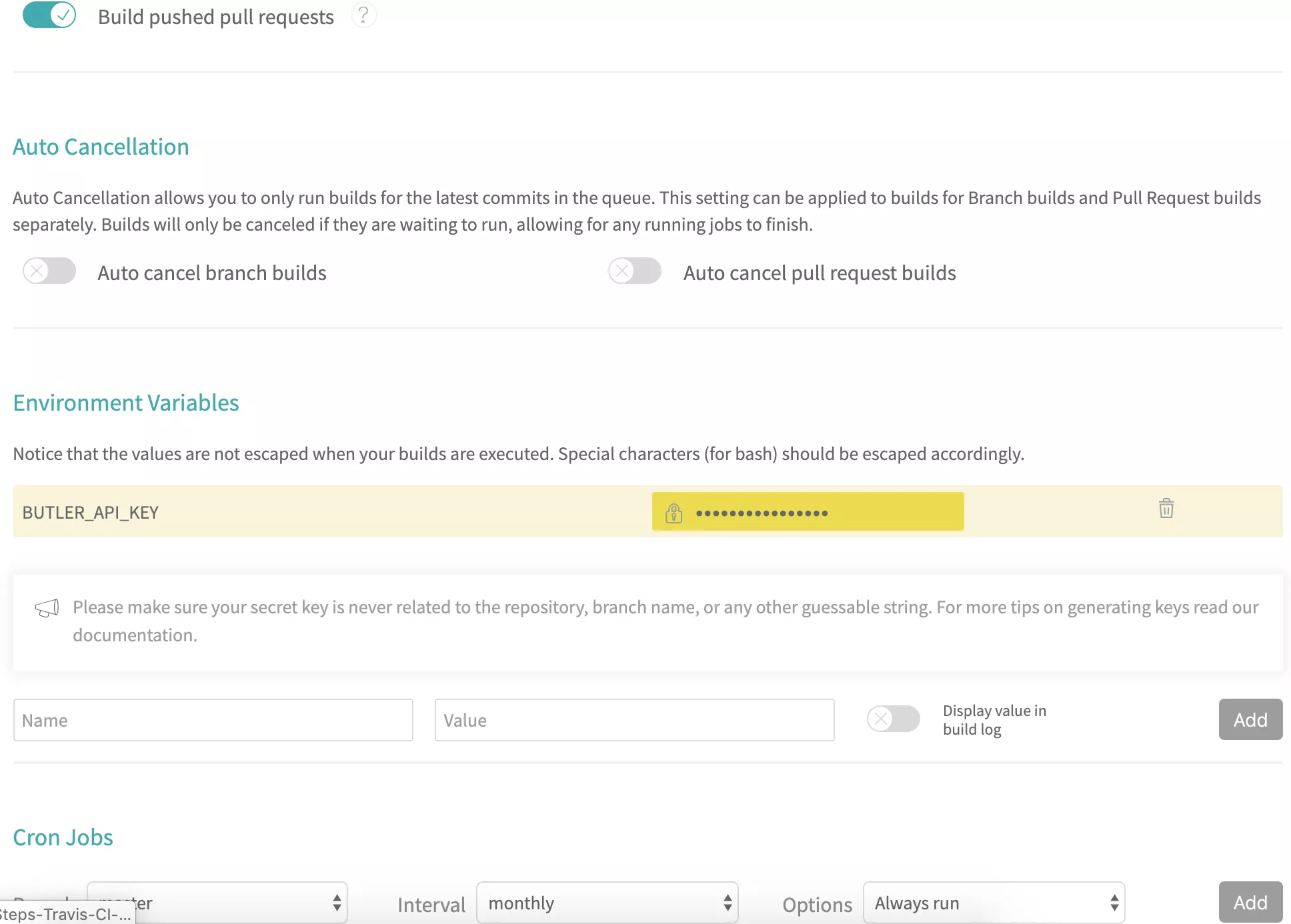Open the Interval monthly dropdown
Image resolution: width=1291 pixels, height=924 pixels.
[x=607, y=903]
